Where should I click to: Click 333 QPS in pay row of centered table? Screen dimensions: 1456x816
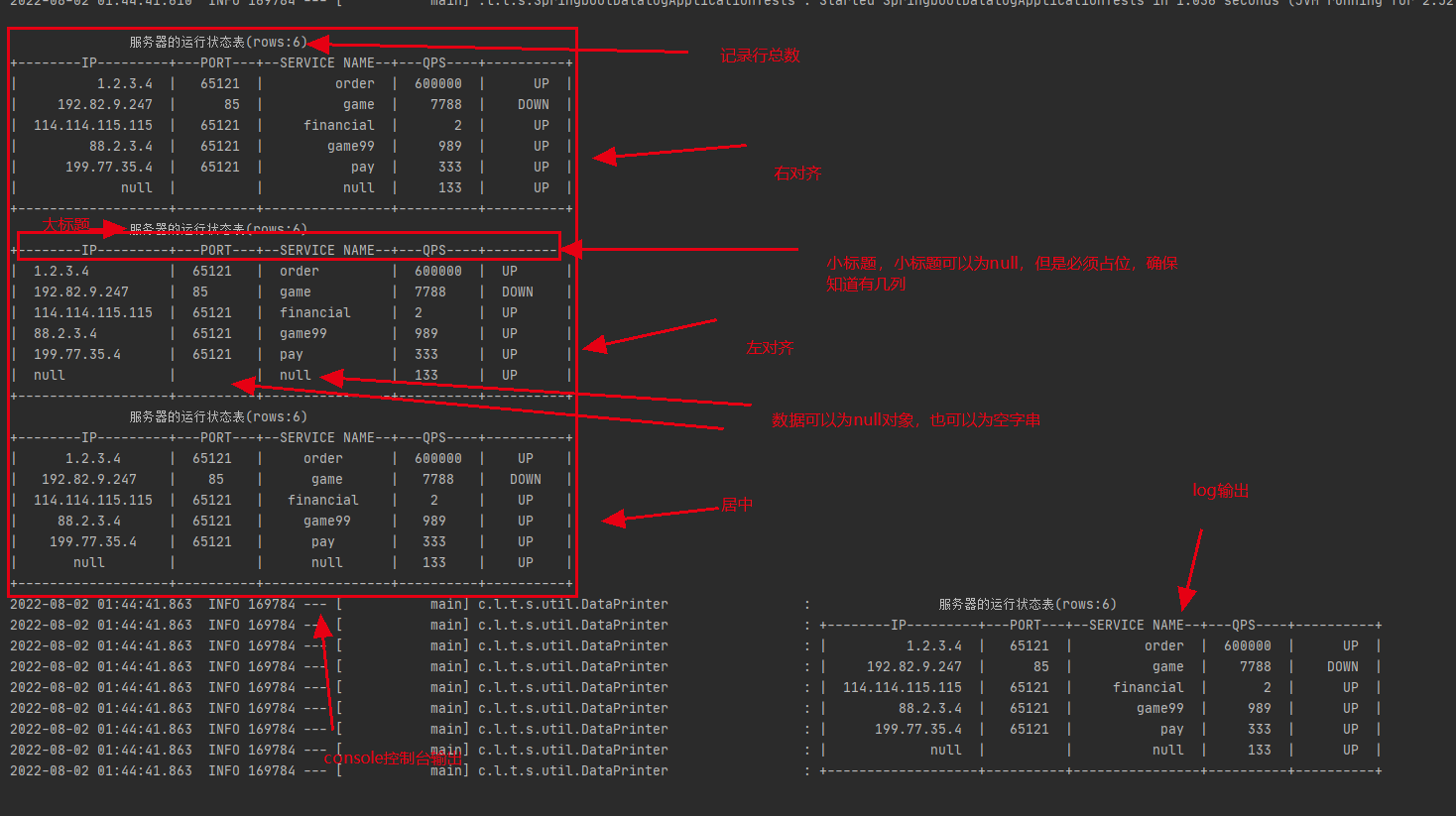tap(434, 541)
